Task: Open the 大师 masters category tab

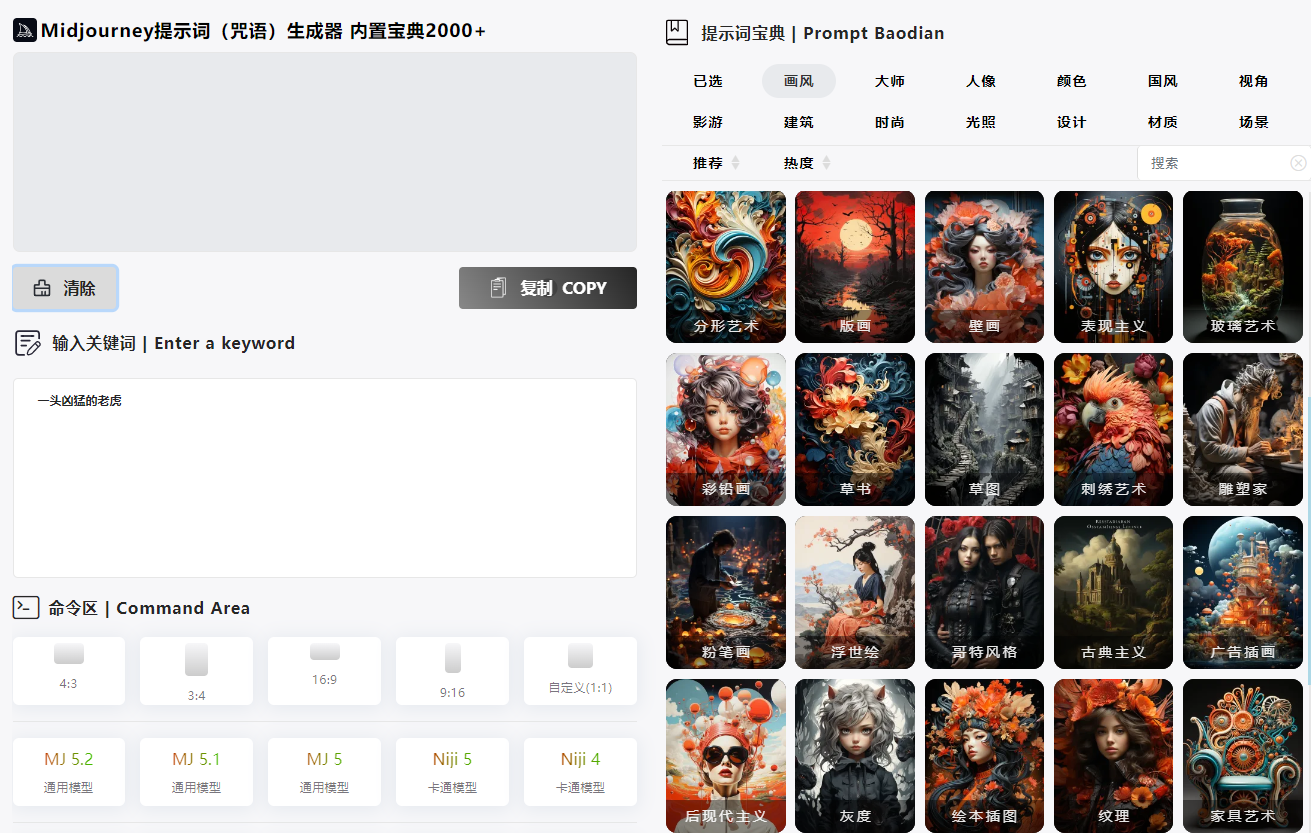Action: tap(889, 81)
